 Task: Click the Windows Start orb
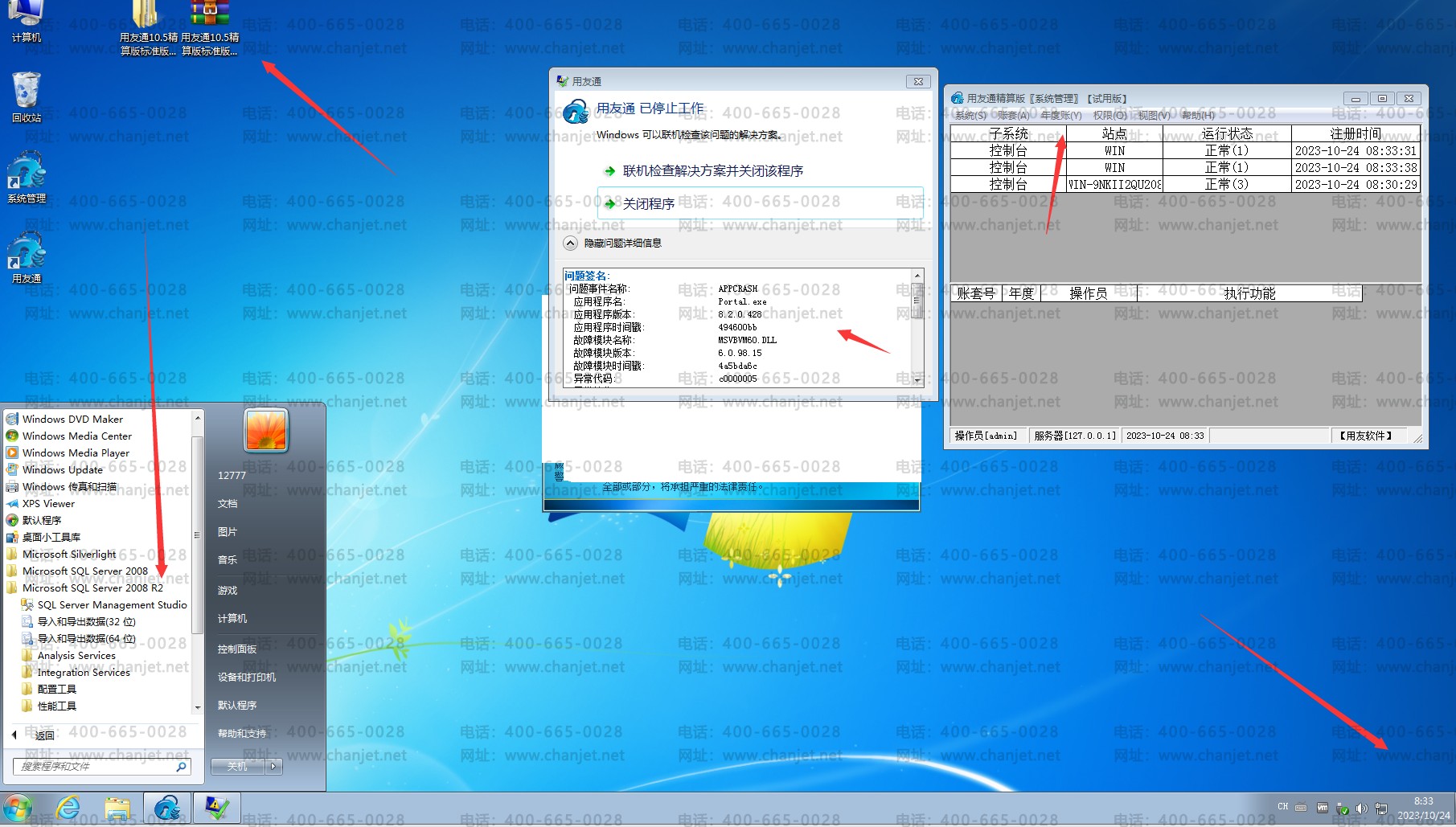[18, 809]
